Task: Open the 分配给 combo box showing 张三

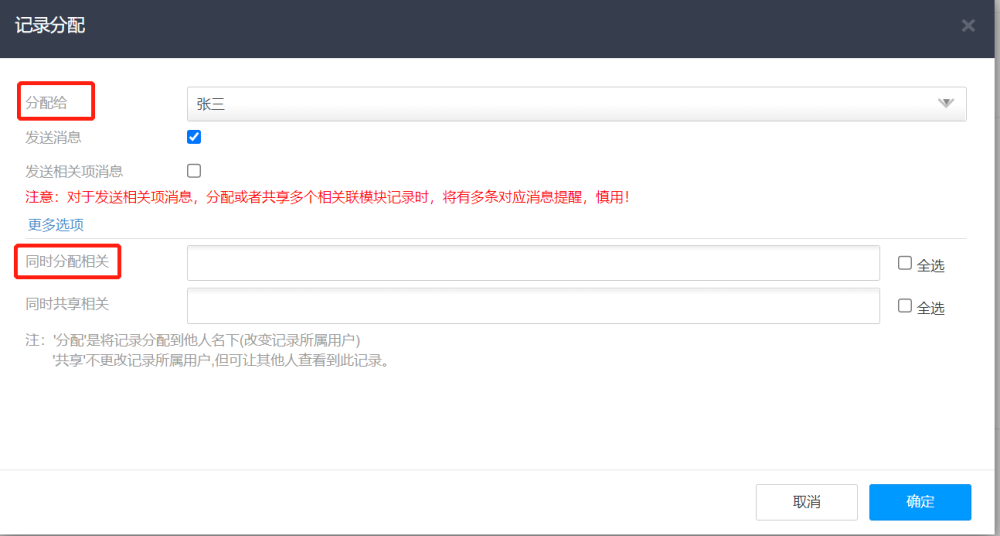Action: (577, 104)
